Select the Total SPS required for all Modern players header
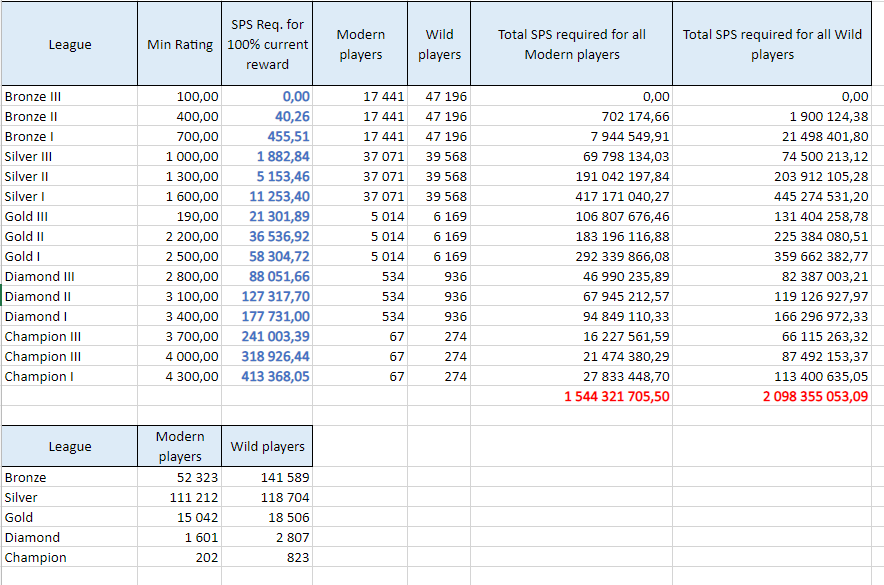This screenshot has height=585, width=884. click(572, 44)
